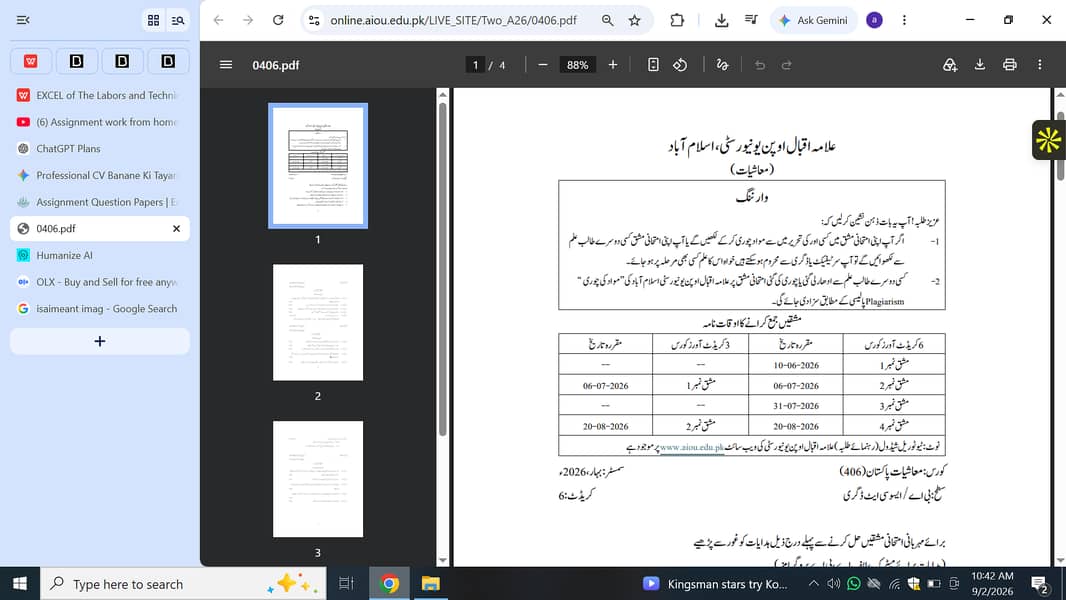Toggle the PDF sidebar menu

(x=226, y=65)
